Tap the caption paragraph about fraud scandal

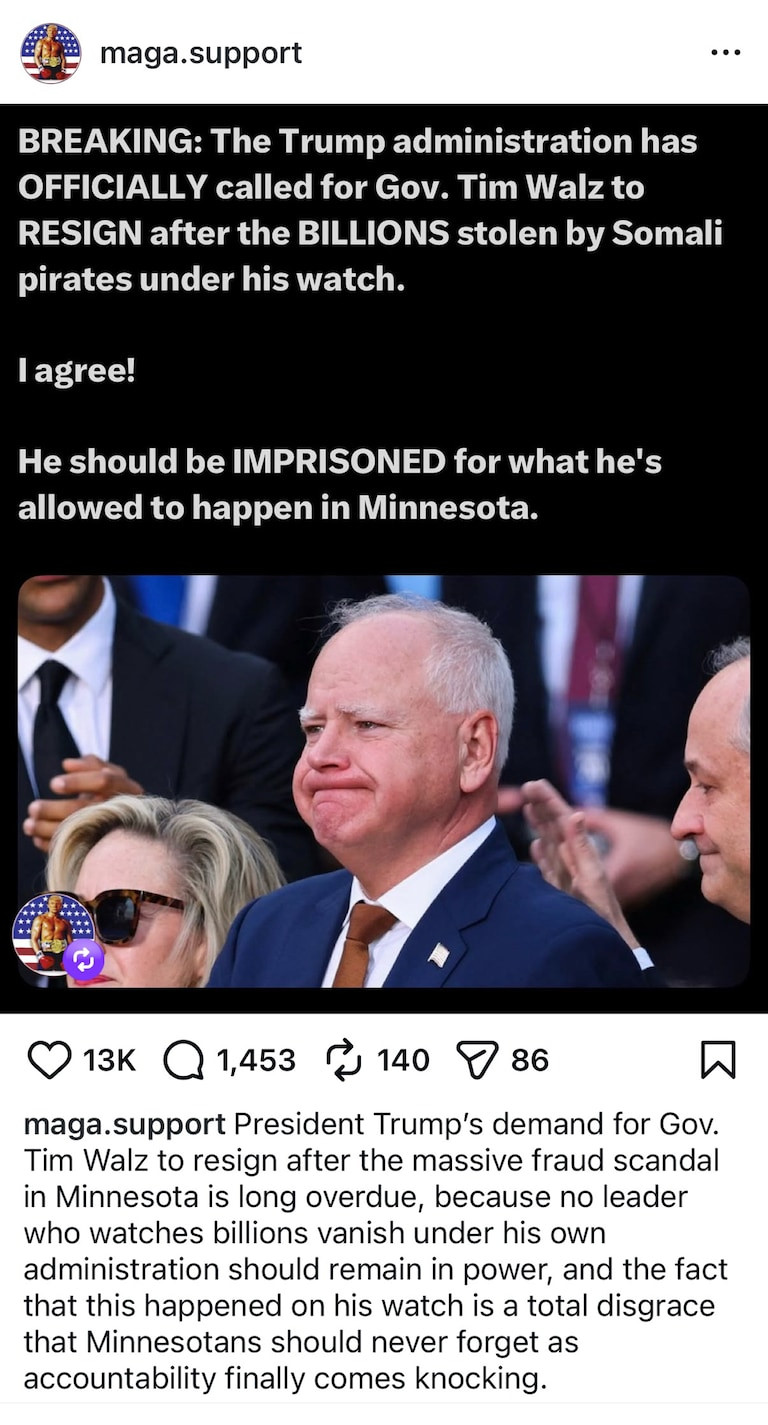376,1251
